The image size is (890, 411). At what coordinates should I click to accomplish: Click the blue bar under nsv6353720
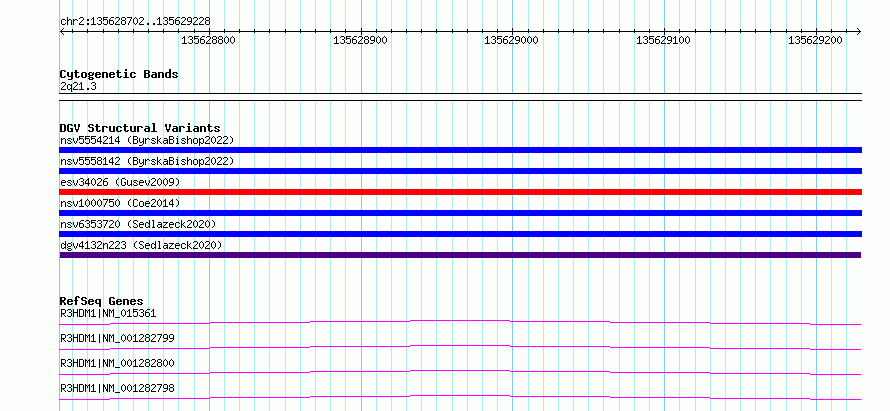460,234
